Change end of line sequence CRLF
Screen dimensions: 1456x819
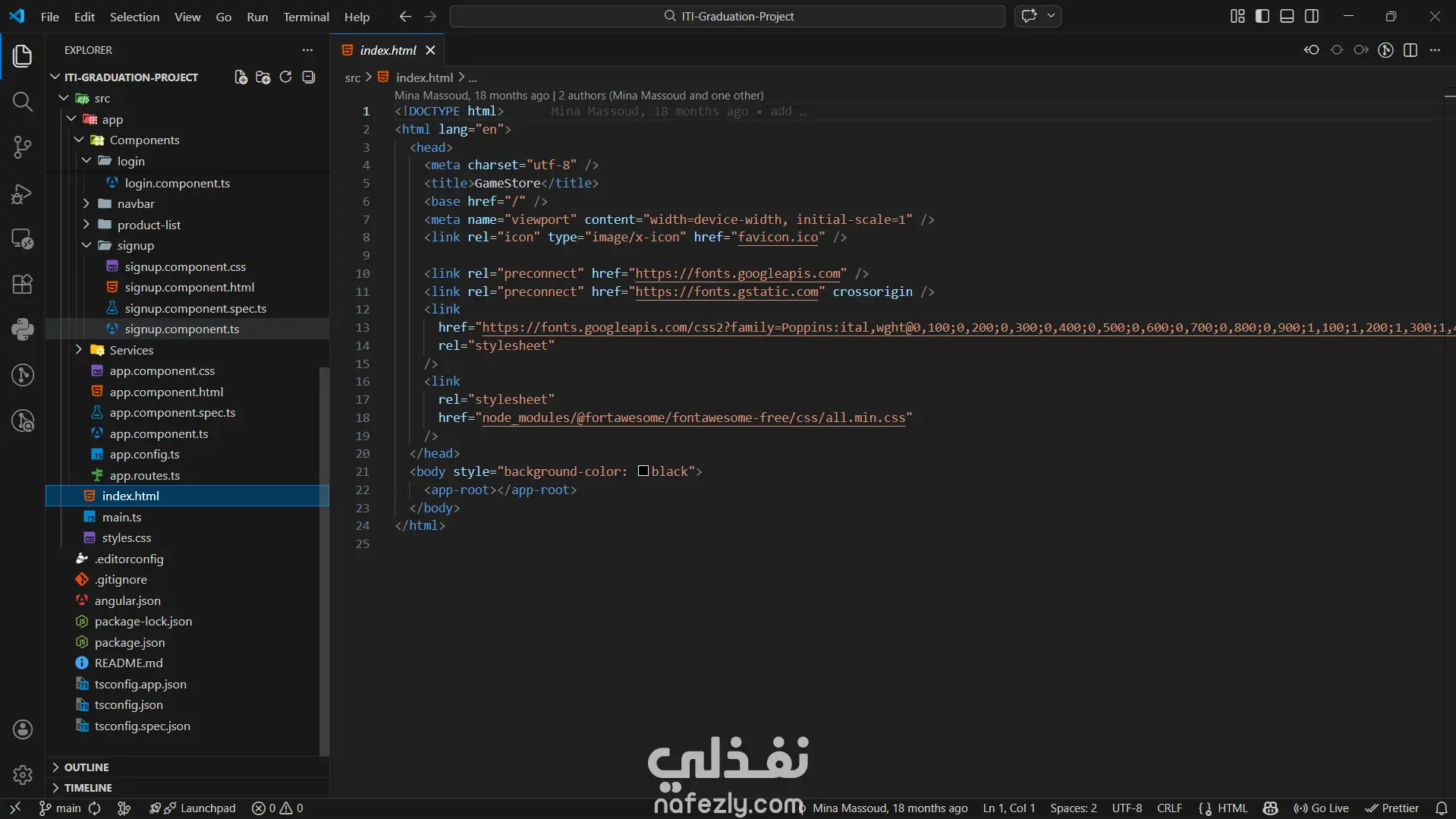pyautogui.click(x=1169, y=808)
